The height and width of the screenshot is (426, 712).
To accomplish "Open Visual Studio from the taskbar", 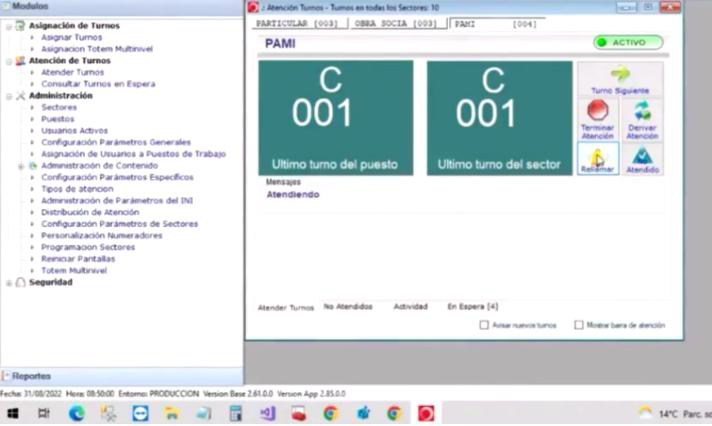I will (x=267, y=413).
